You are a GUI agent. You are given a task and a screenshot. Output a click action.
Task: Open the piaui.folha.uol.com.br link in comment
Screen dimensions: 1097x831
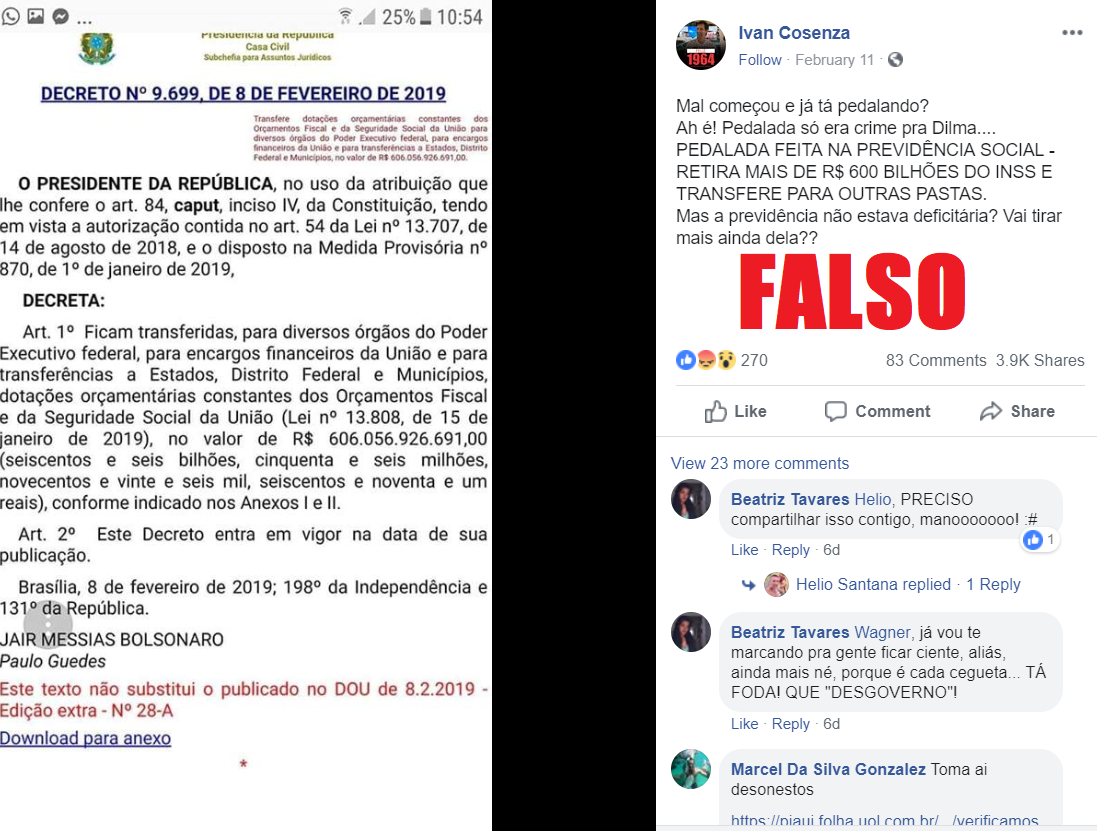click(x=884, y=821)
